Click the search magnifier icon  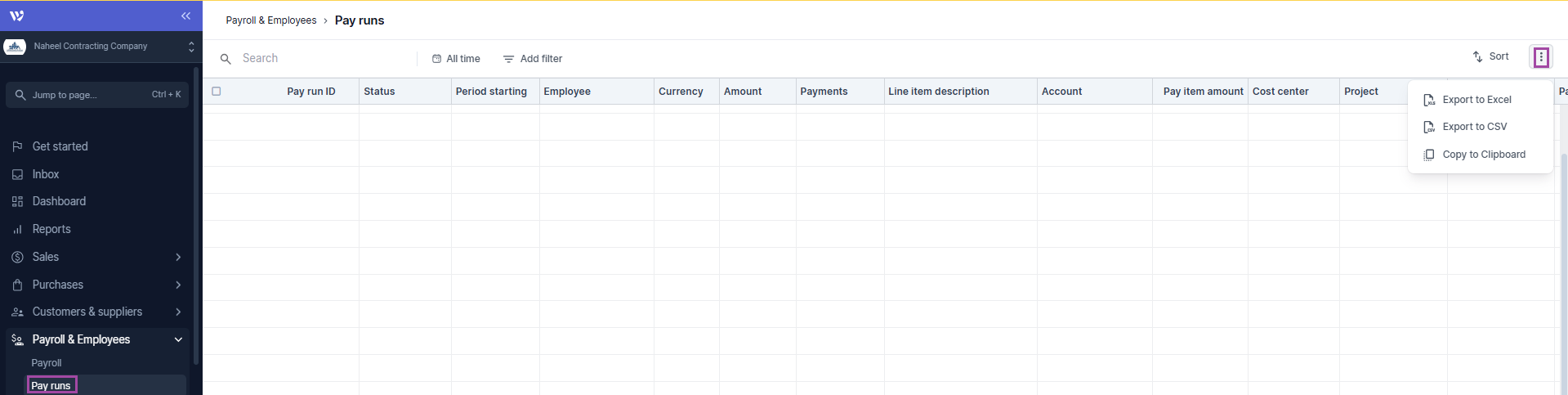click(226, 59)
